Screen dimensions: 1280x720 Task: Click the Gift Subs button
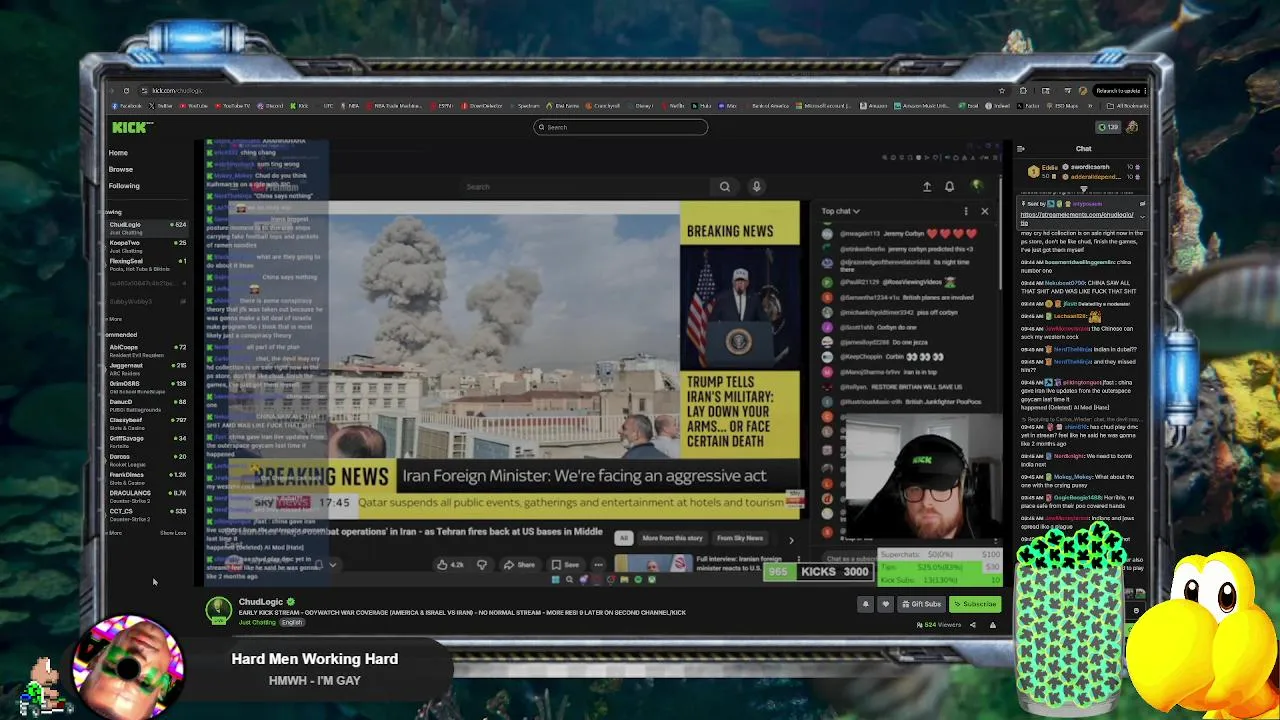click(x=921, y=604)
